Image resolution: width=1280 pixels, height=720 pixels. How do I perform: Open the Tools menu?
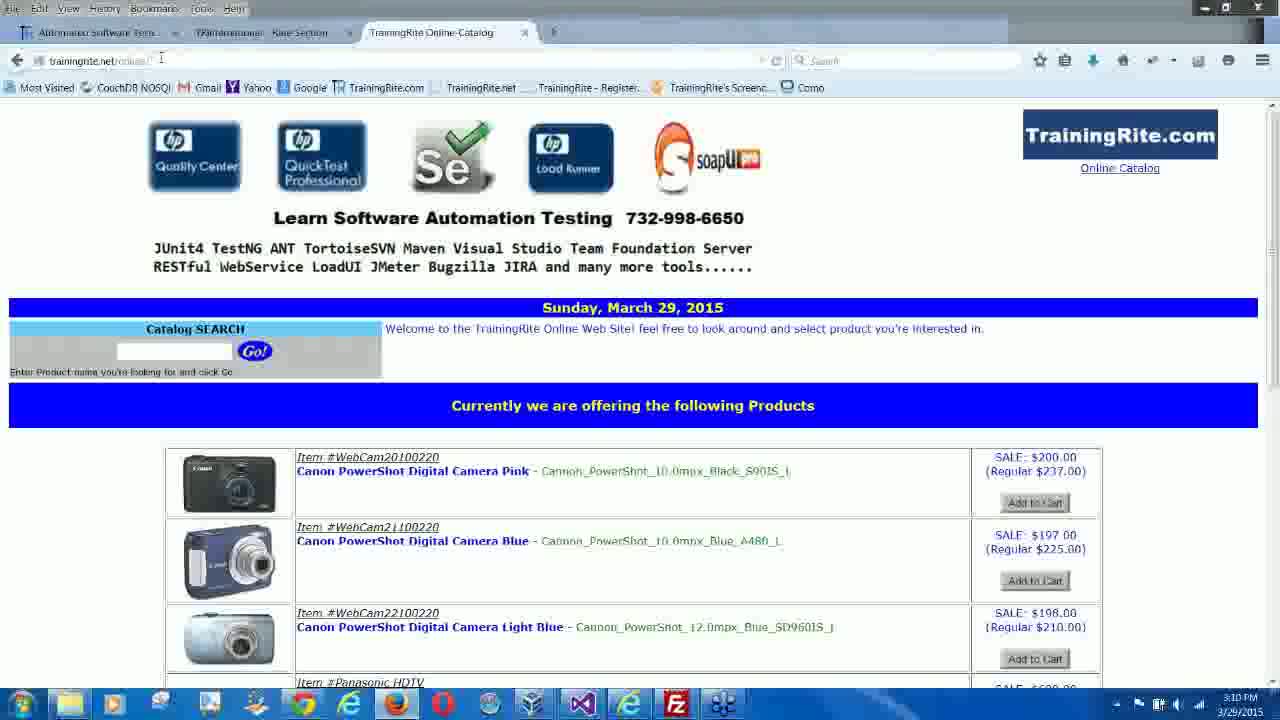click(202, 8)
